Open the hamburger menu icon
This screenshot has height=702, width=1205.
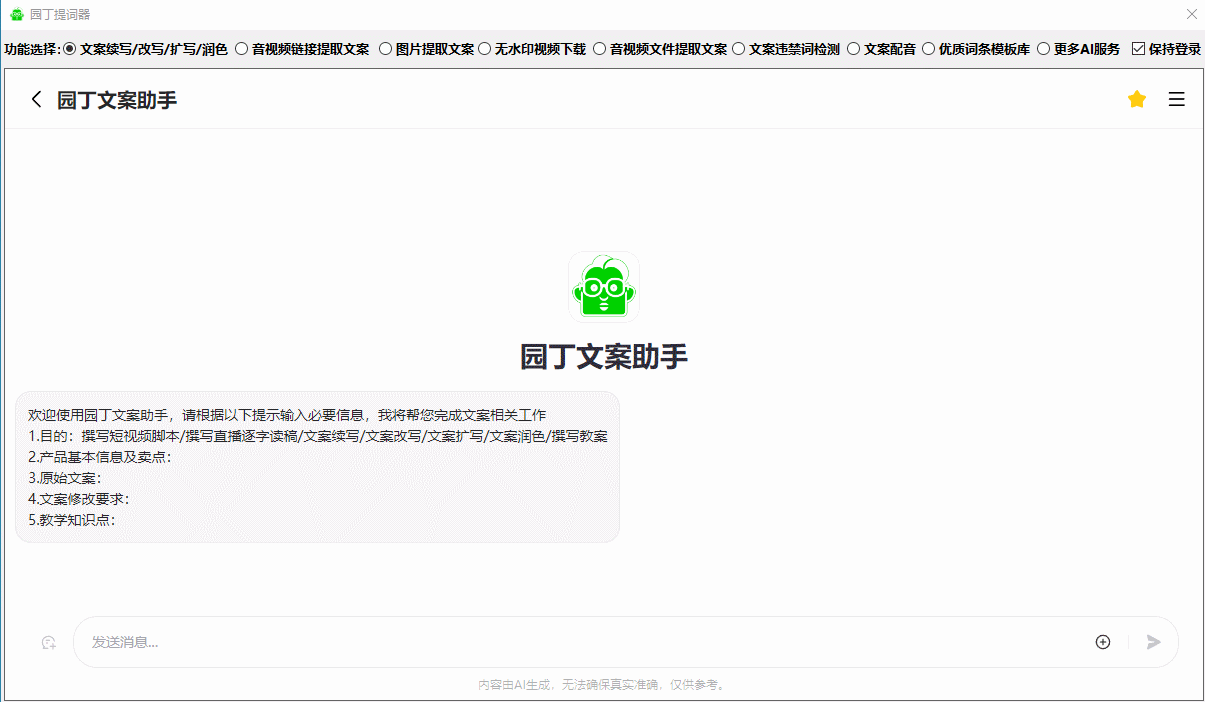pyautogui.click(x=1177, y=99)
